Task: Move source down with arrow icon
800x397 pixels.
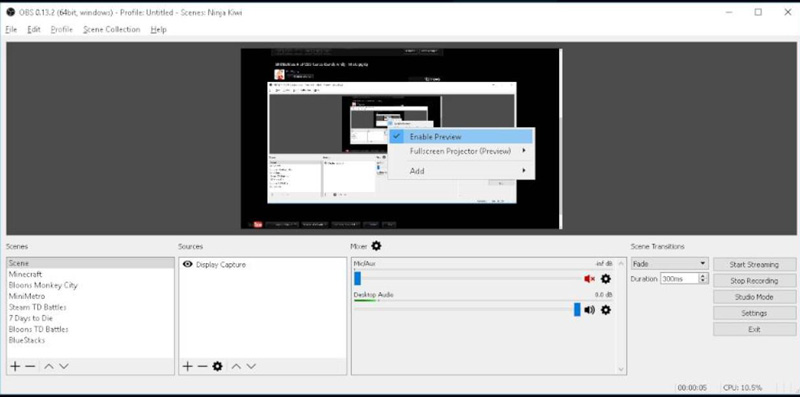Action: point(251,366)
